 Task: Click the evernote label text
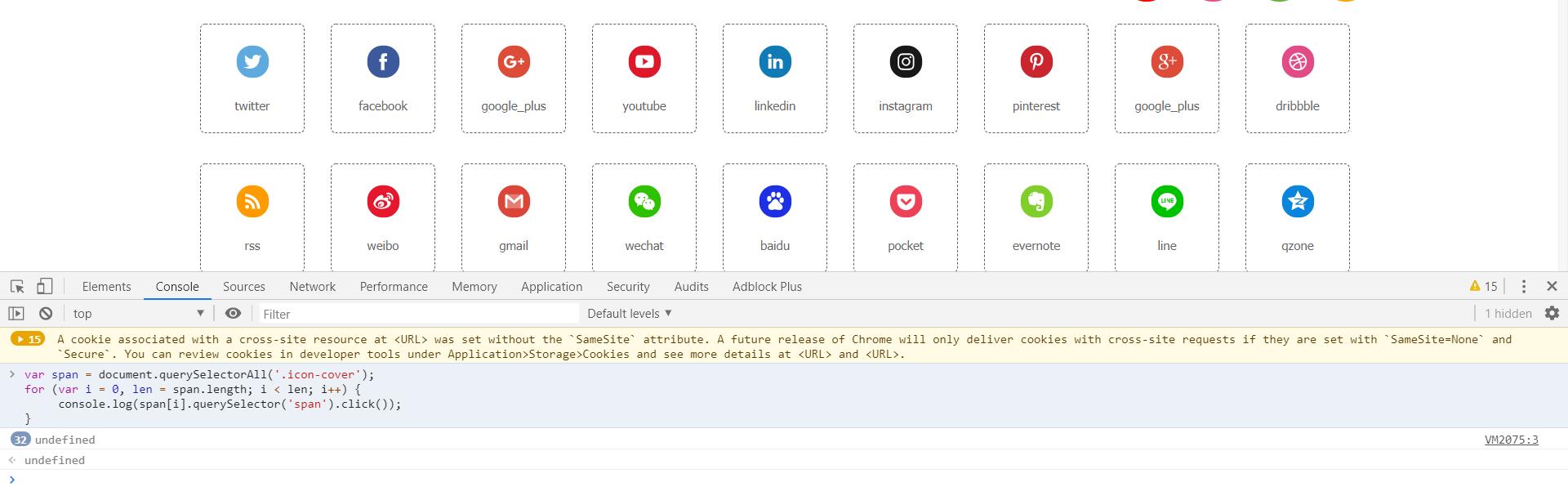[x=1036, y=246]
